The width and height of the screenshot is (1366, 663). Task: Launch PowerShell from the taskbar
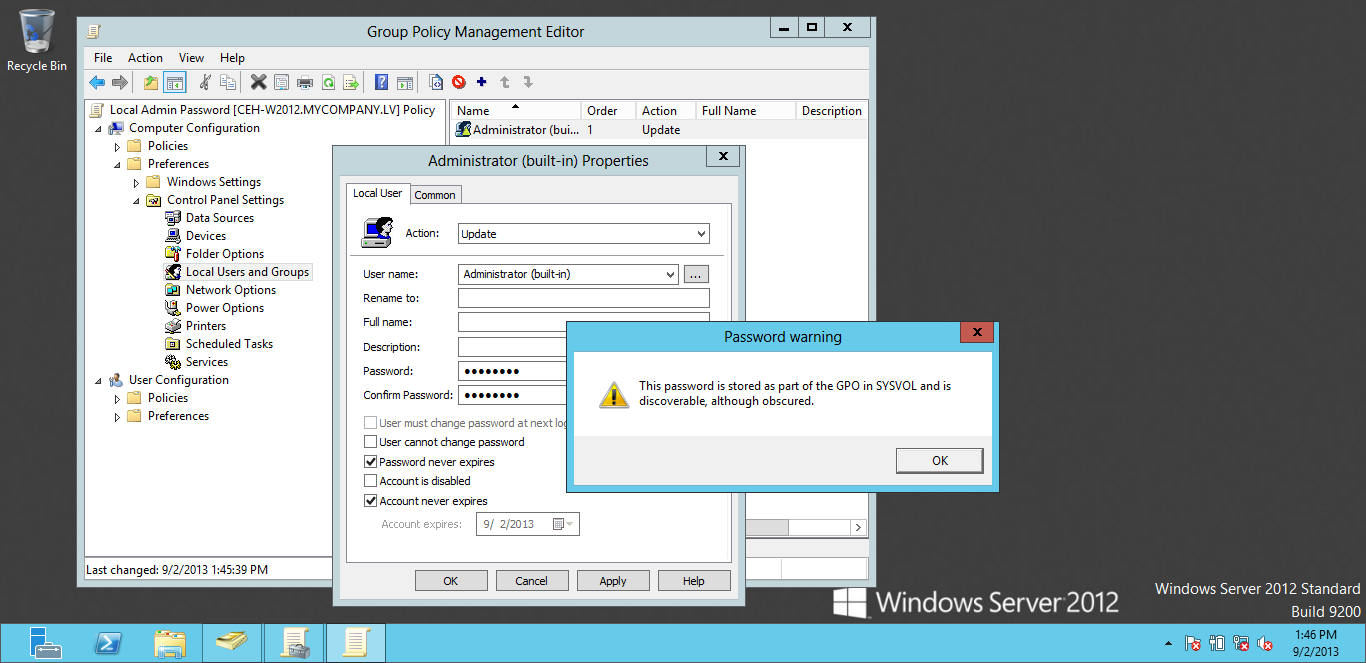tap(107, 642)
